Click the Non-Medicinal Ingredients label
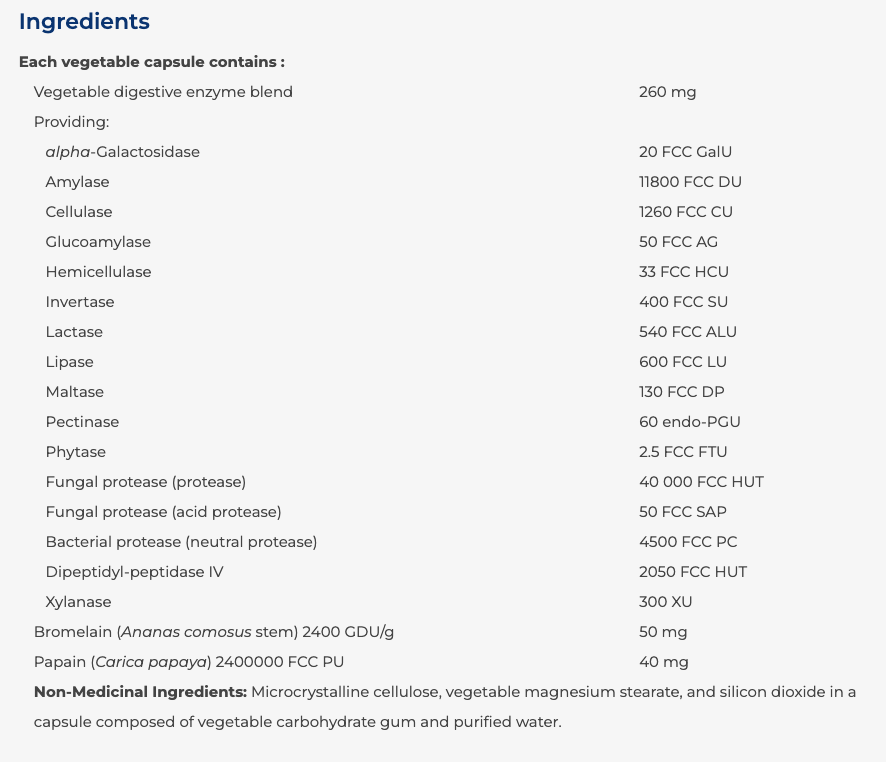Image resolution: width=886 pixels, height=762 pixels. [x=140, y=692]
